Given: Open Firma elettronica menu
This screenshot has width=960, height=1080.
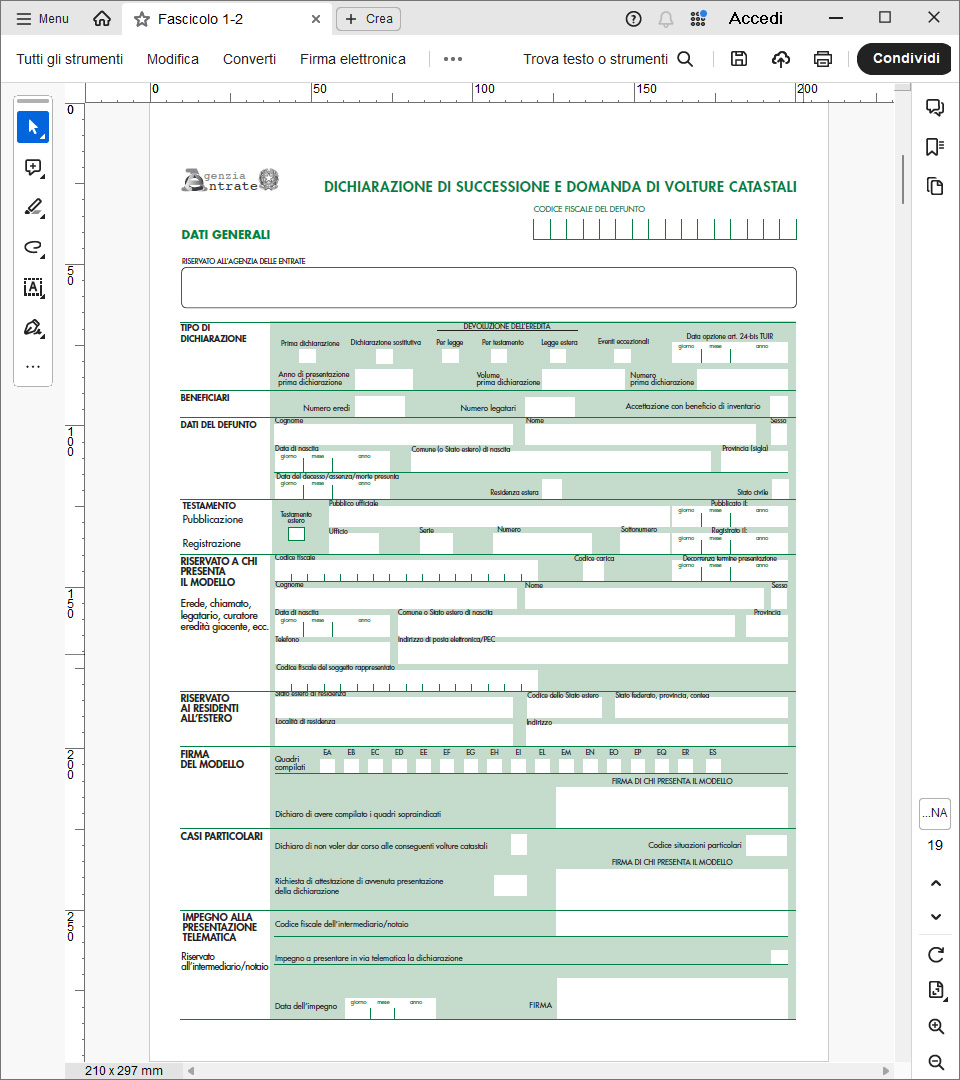Looking at the screenshot, I should 353,59.
